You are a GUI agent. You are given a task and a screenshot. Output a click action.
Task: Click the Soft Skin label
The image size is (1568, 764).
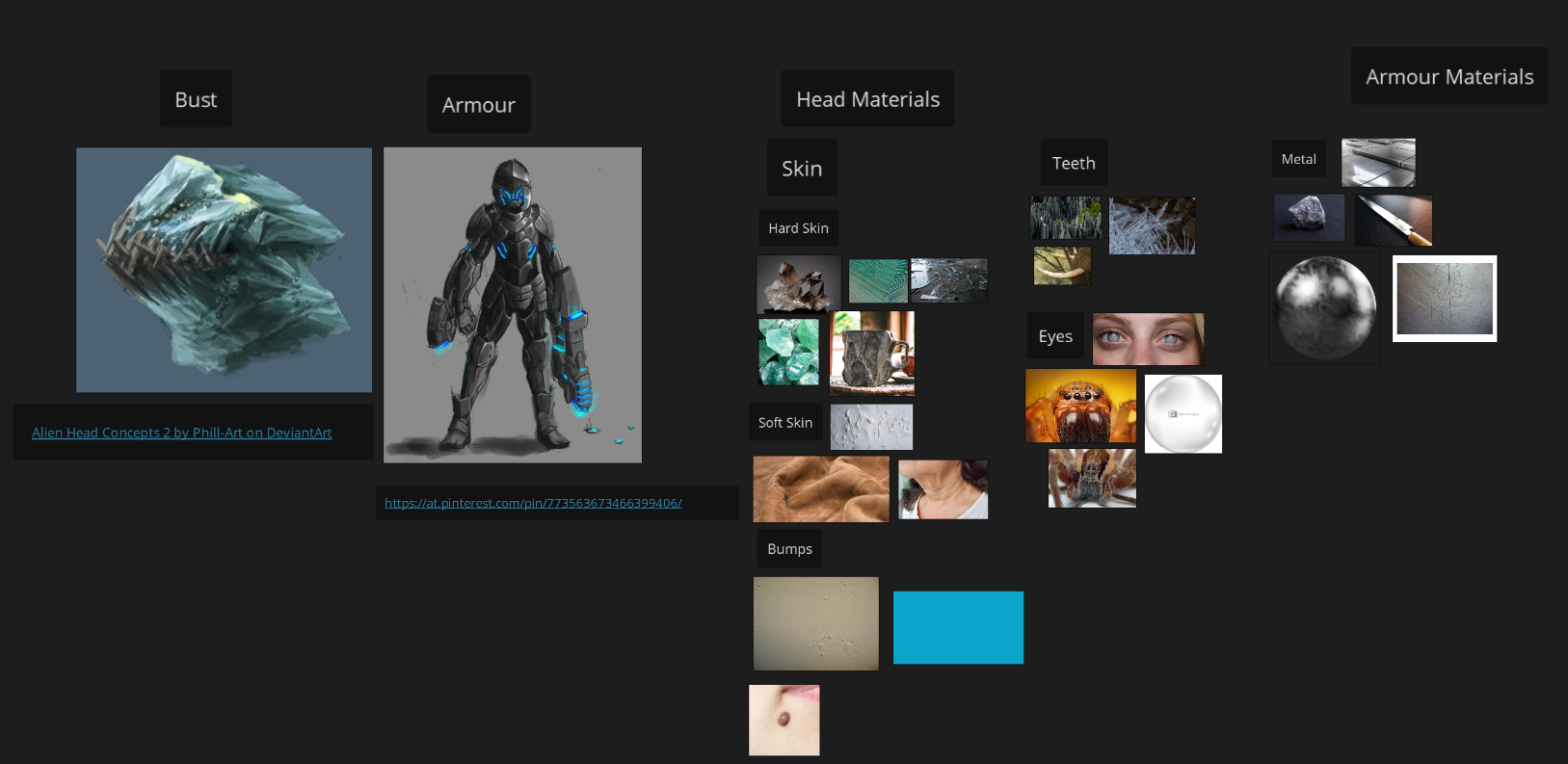pyautogui.click(x=785, y=422)
